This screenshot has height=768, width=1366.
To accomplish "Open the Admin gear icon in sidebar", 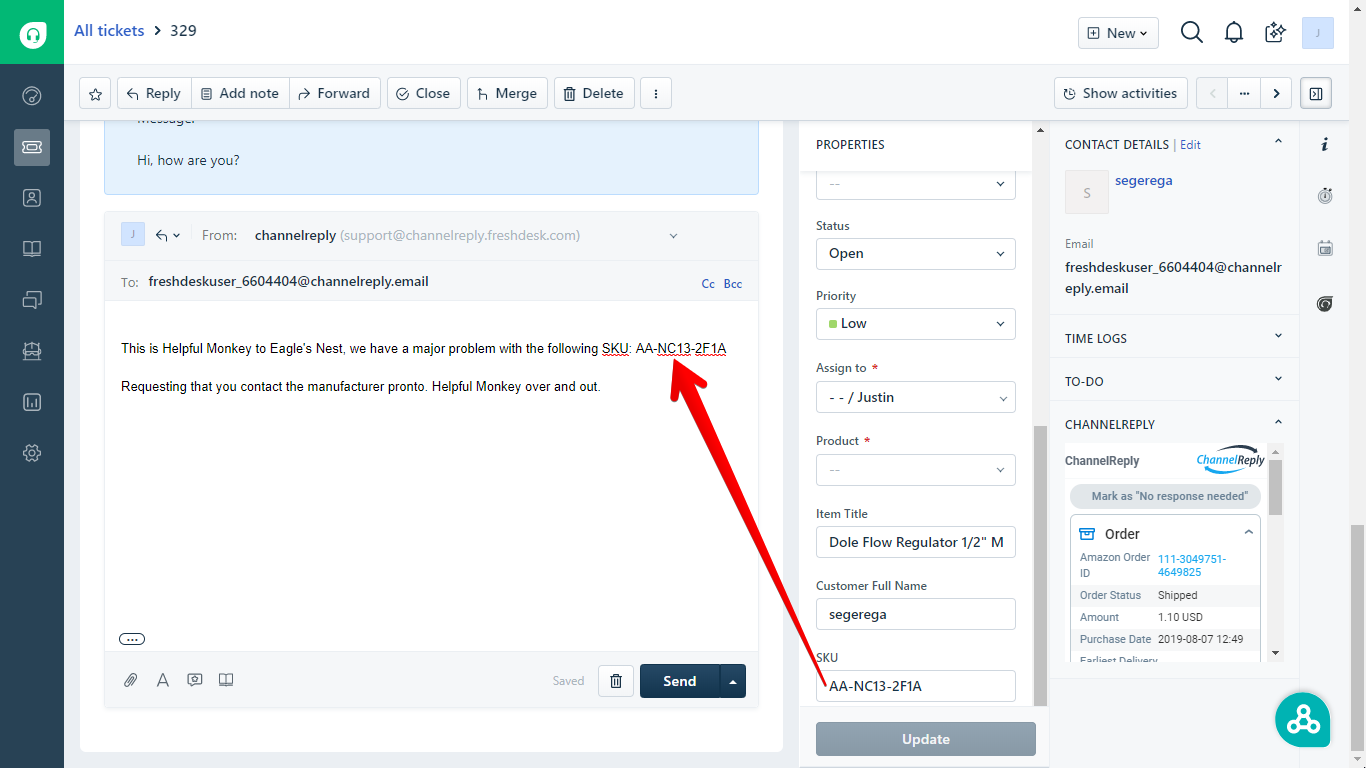I will click(x=32, y=453).
